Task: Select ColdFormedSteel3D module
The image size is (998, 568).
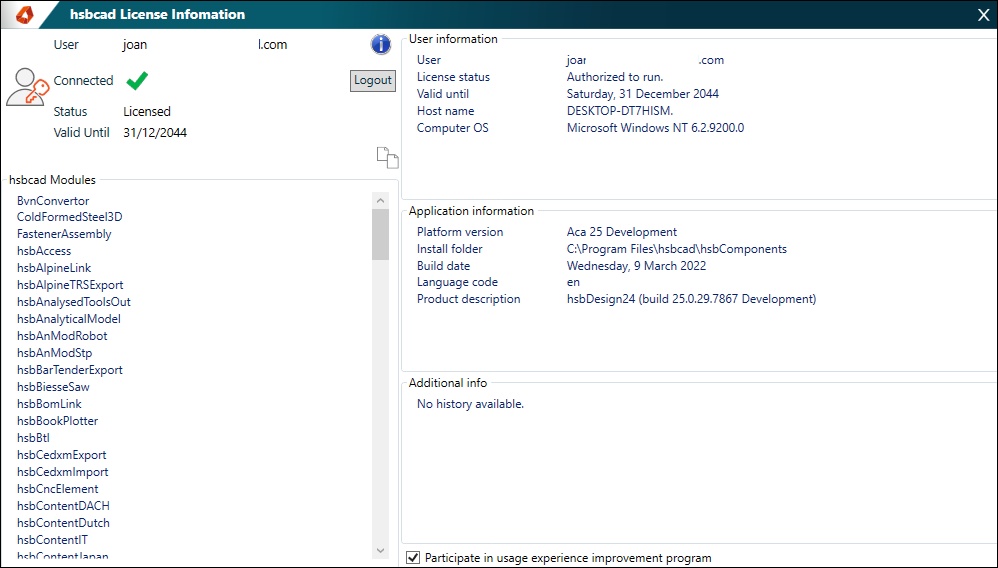Action: [69, 217]
